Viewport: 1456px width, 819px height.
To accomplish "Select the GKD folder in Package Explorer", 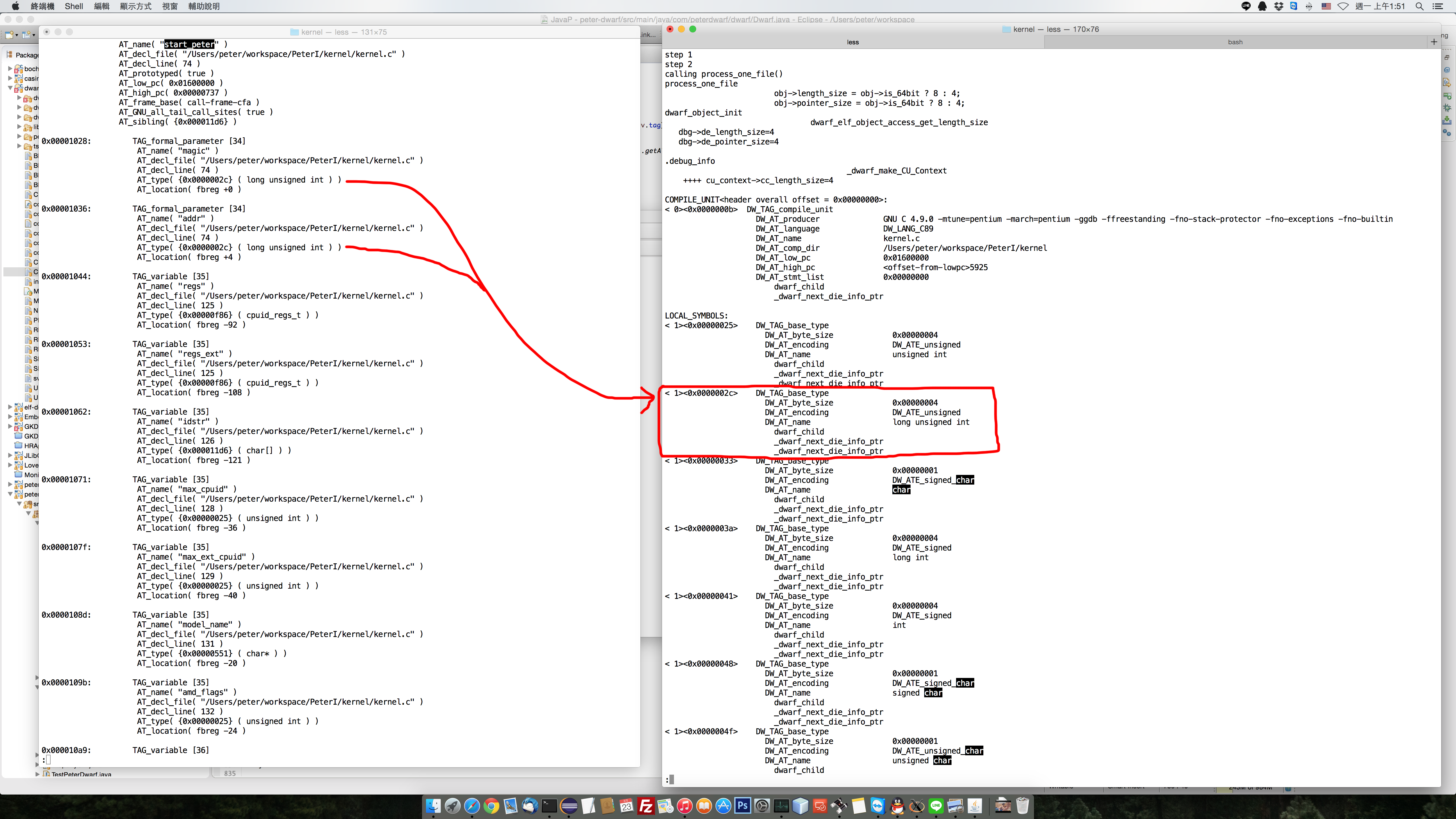I will (26, 436).
